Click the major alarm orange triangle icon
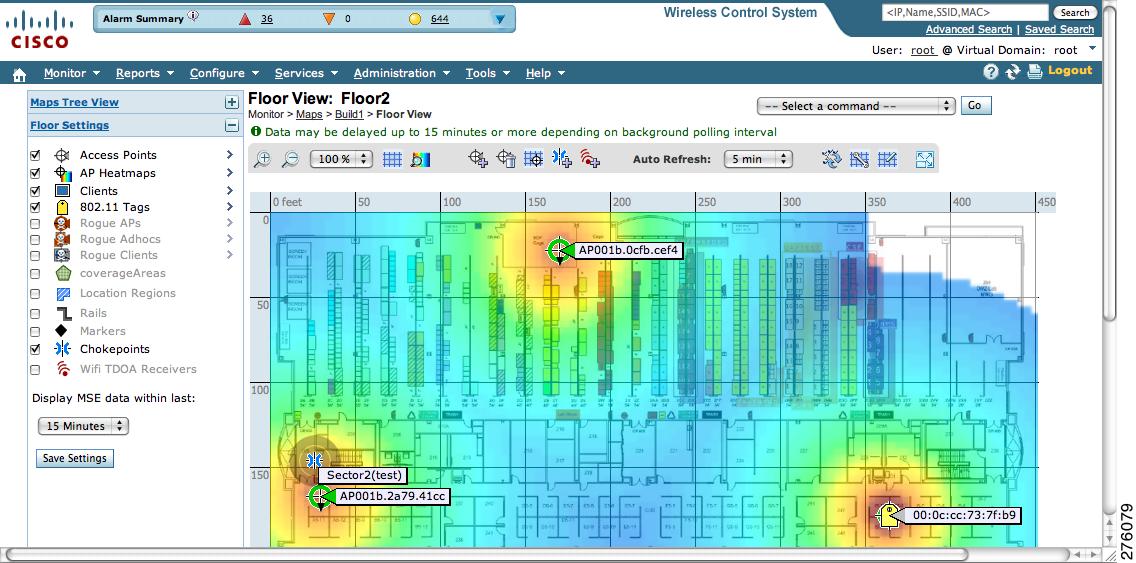Image resolution: width=1136 pixels, height=563 pixels. click(x=330, y=20)
